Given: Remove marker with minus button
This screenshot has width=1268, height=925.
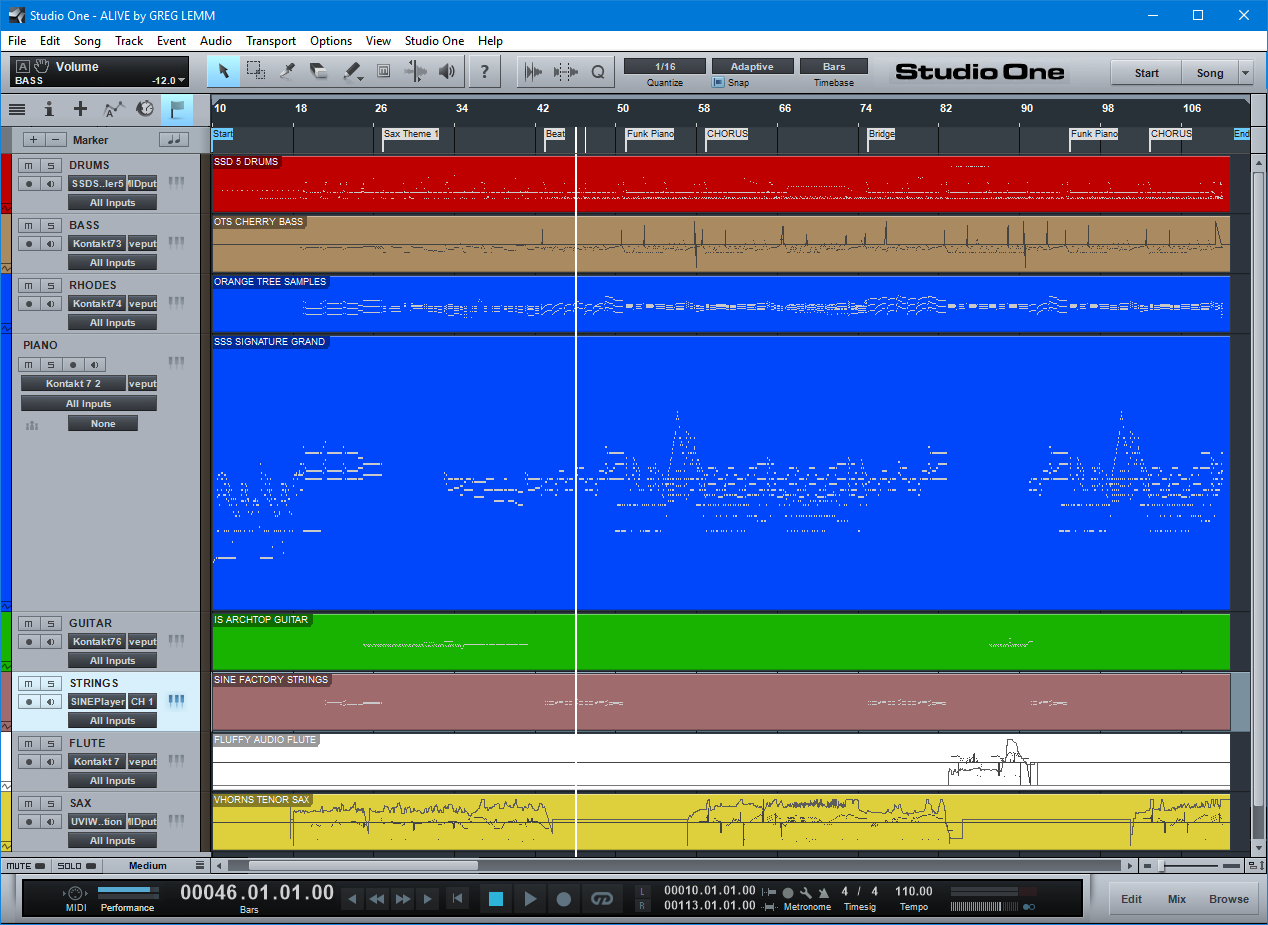Looking at the screenshot, I should 57,140.
